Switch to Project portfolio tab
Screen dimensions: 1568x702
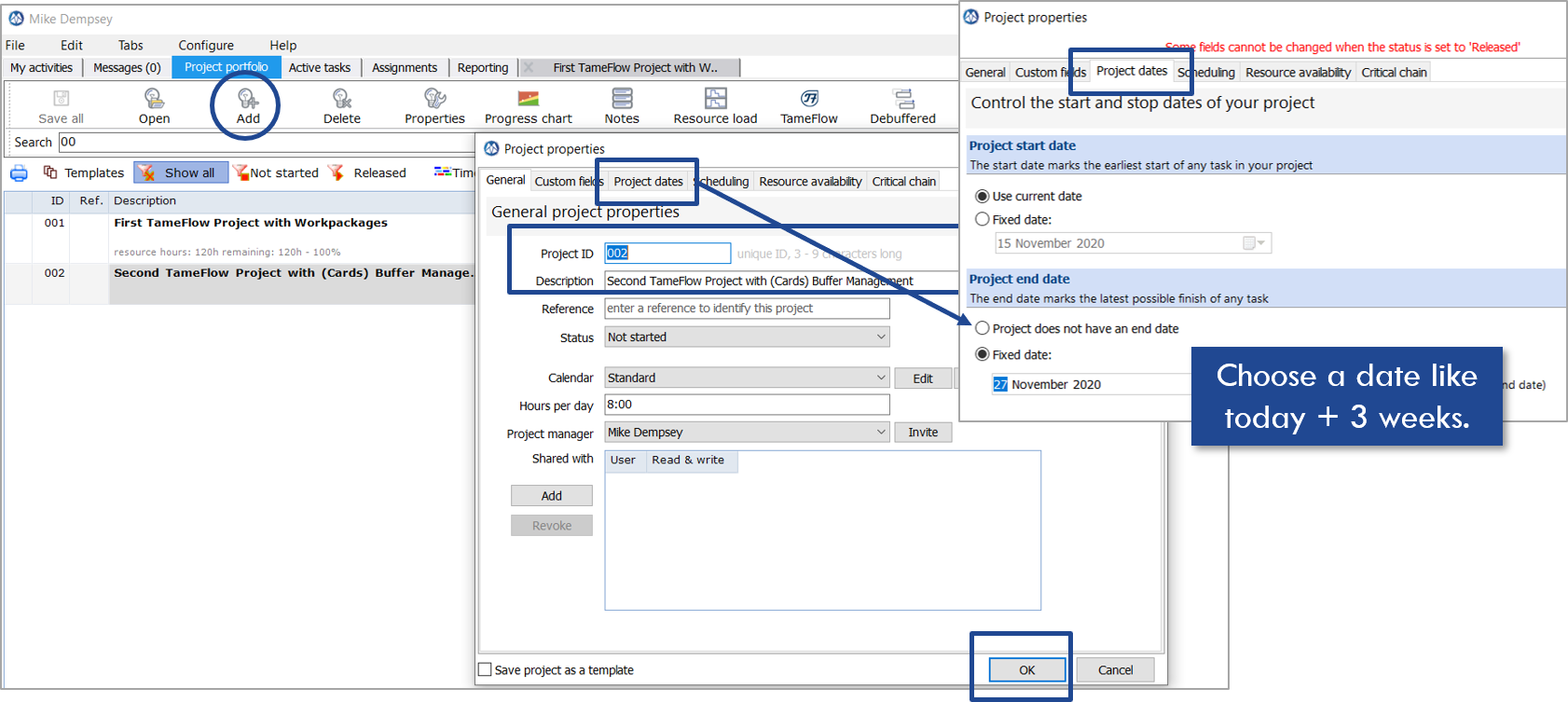[x=227, y=67]
